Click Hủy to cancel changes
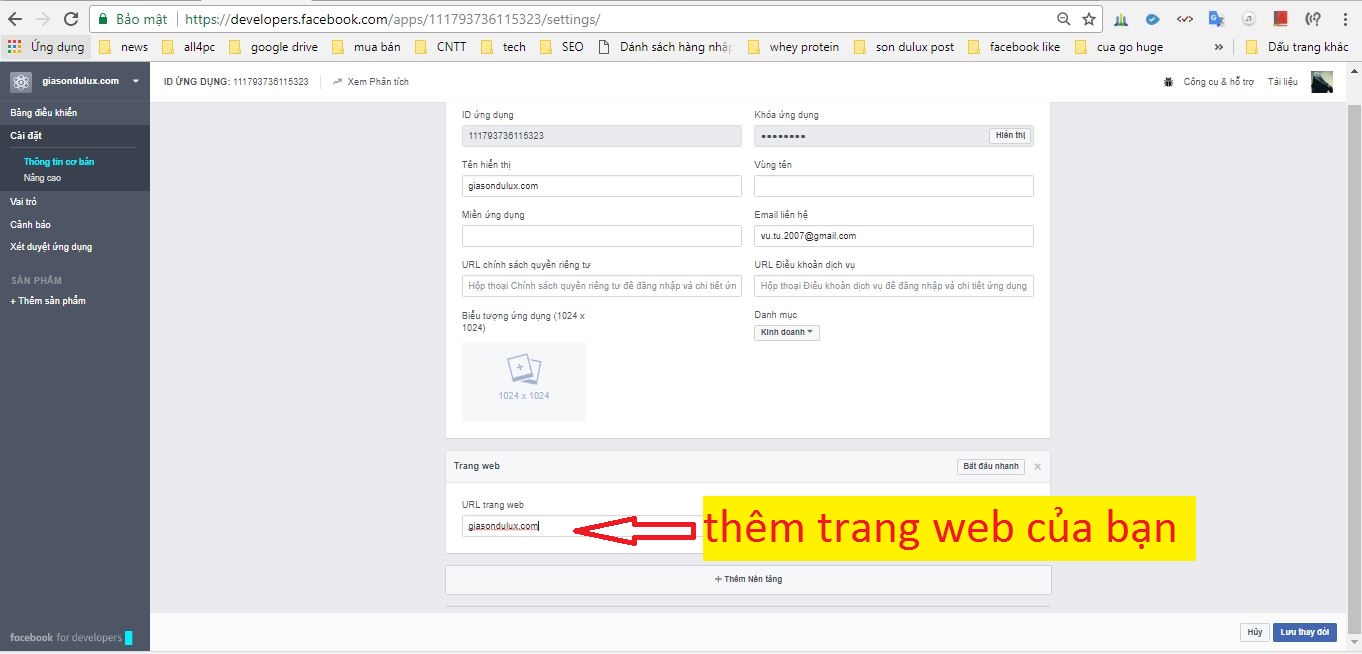Image resolution: width=1362 pixels, height=654 pixels. point(1253,632)
